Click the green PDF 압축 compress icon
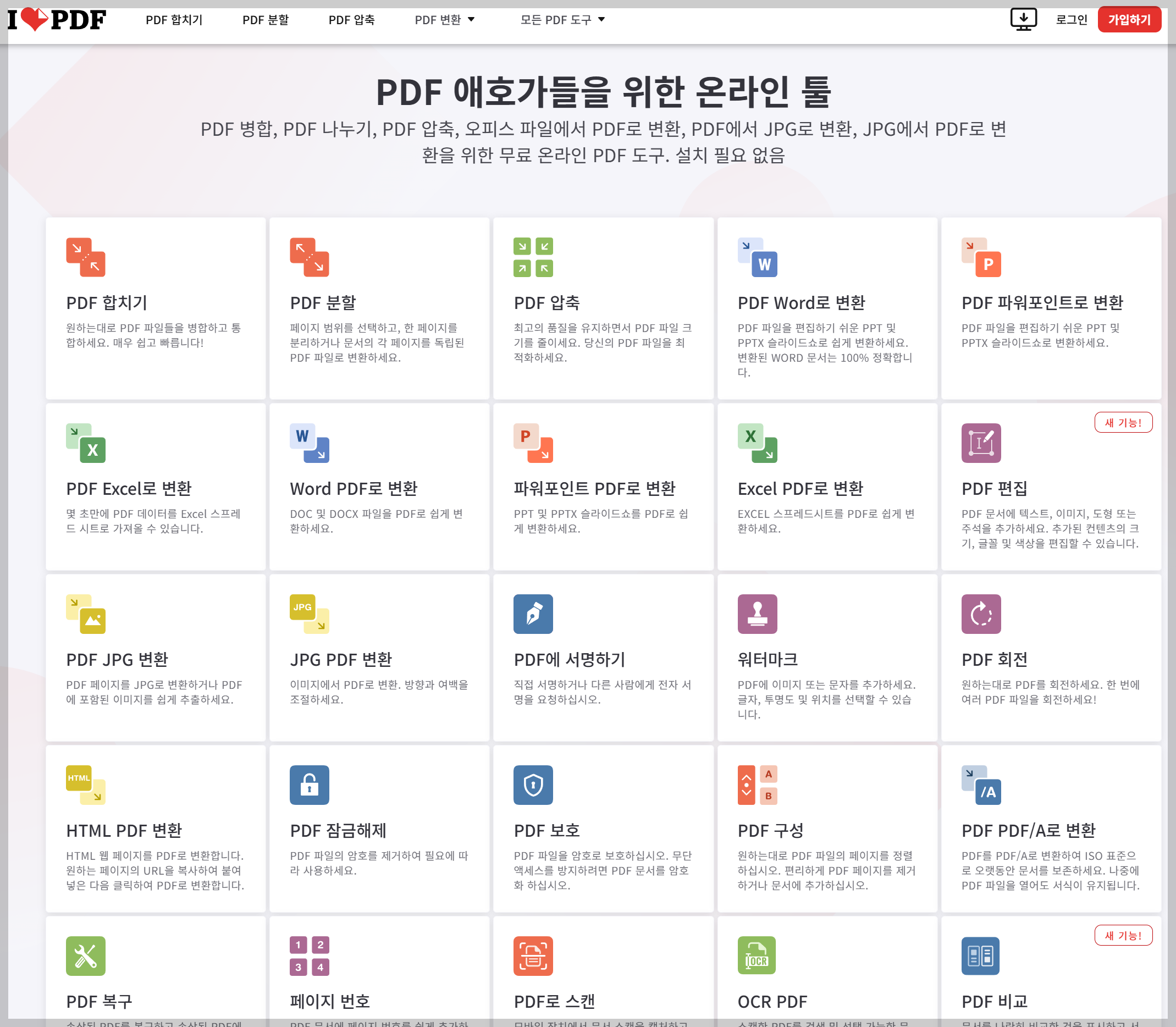This screenshot has width=1176, height=1027. point(533,257)
